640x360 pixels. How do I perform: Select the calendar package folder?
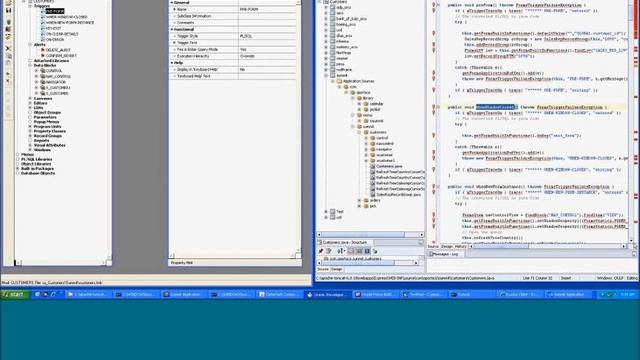coord(376,104)
